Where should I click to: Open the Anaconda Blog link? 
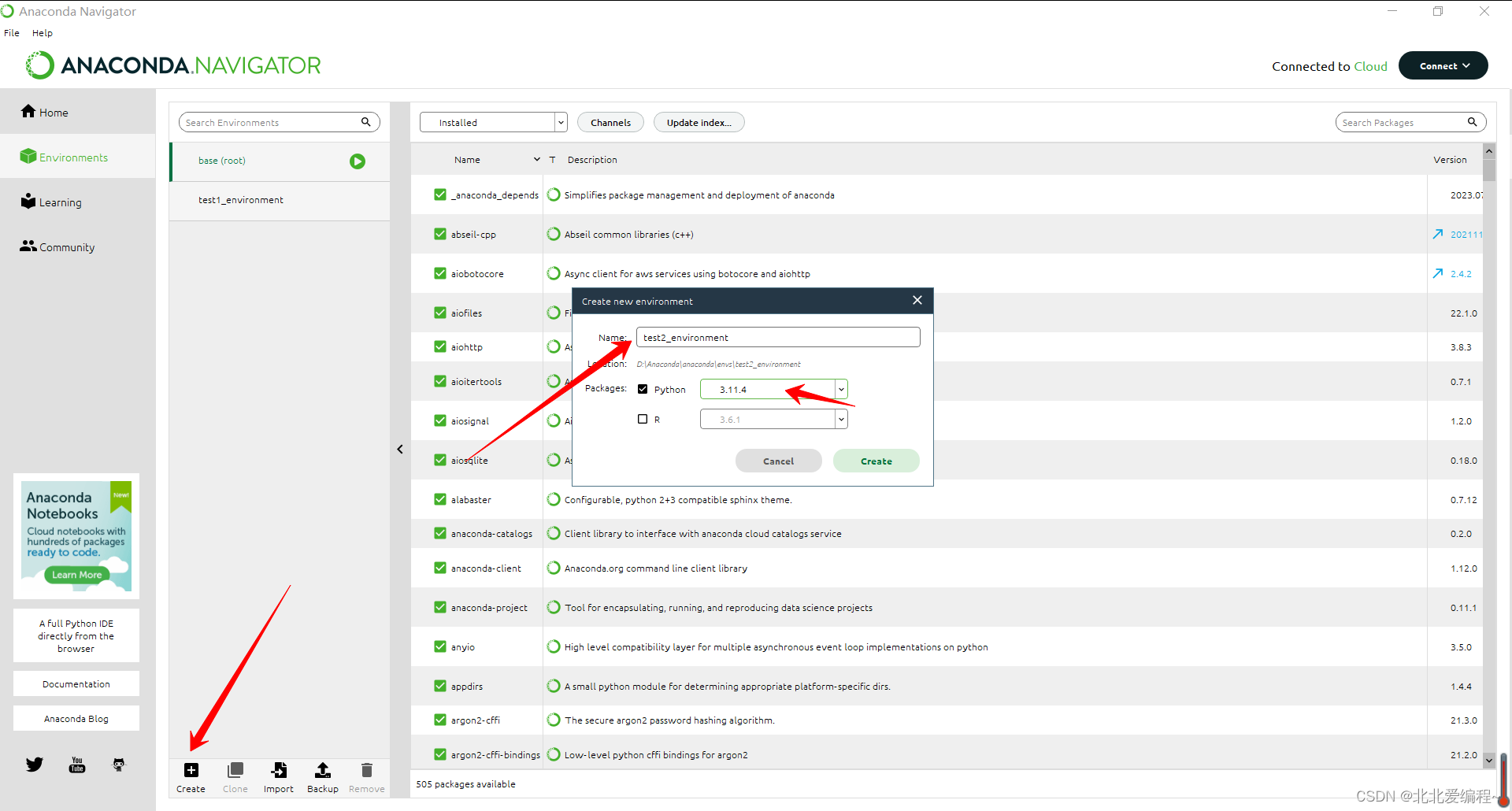click(x=76, y=718)
